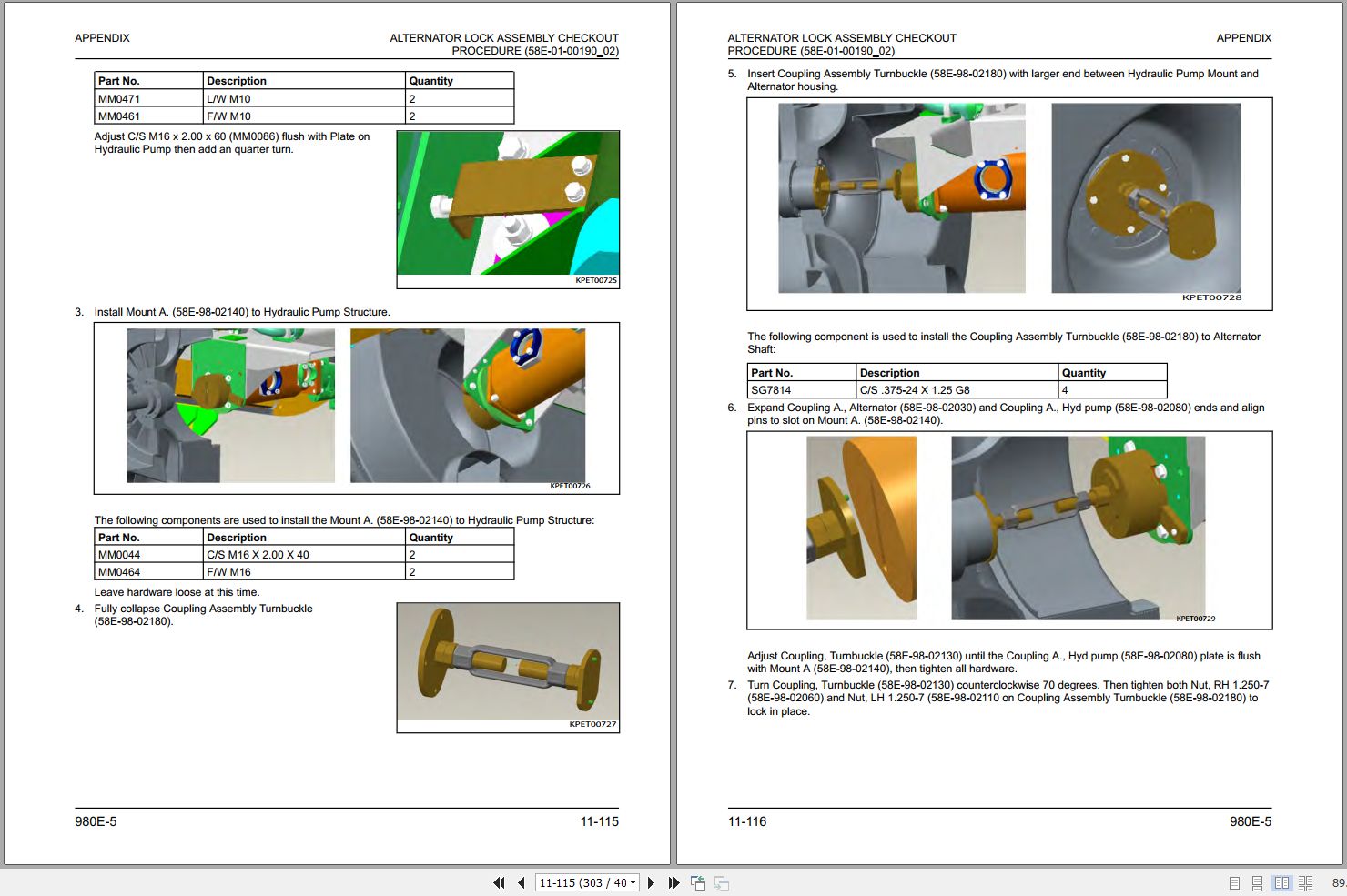Click description C/S .375-24 X 1.25 G8
Image resolution: width=1347 pixels, height=896 pixels.
pyautogui.click(x=957, y=389)
